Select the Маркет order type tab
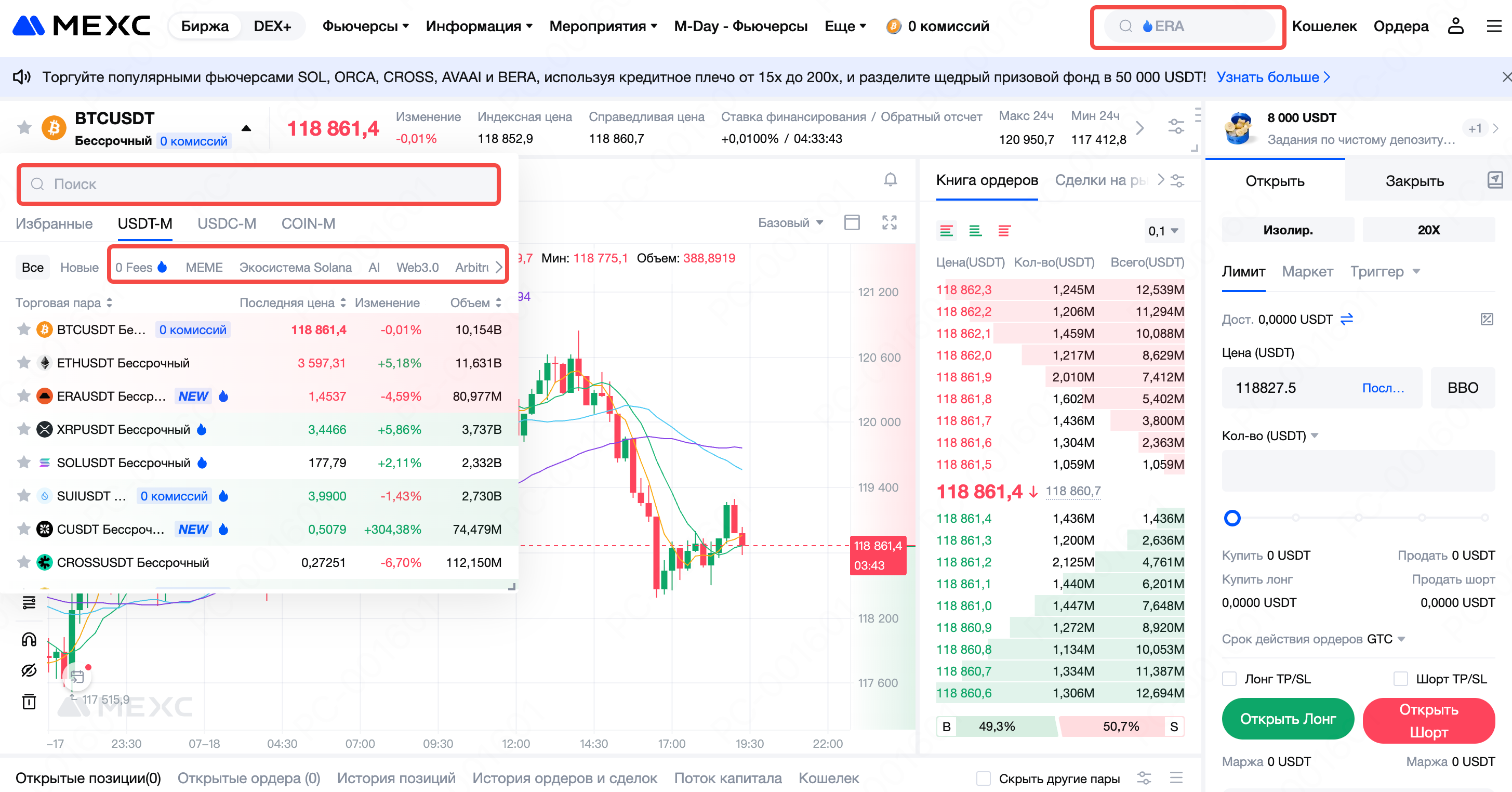Viewport: 1512px width, 792px height. click(x=1307, y=271)
